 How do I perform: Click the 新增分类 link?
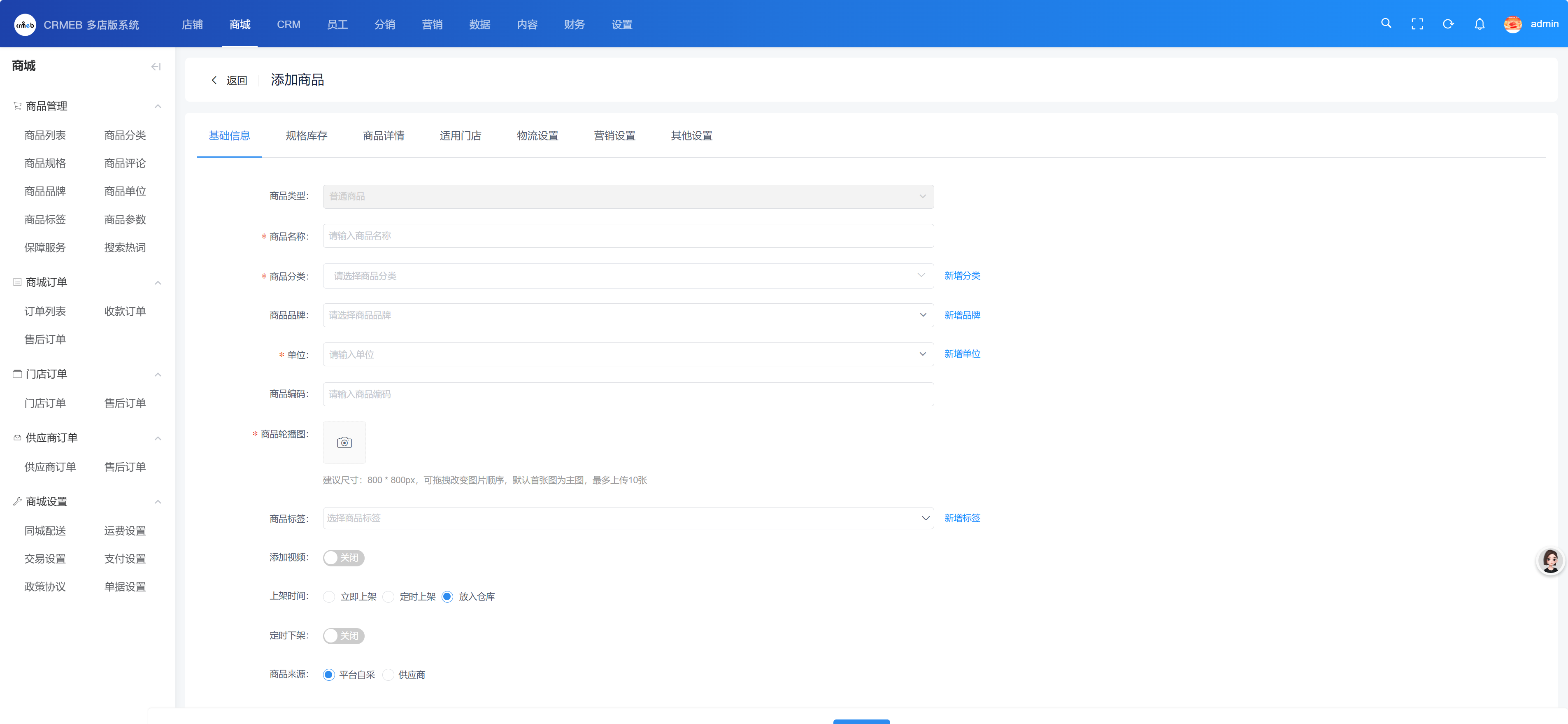(962, 276)
